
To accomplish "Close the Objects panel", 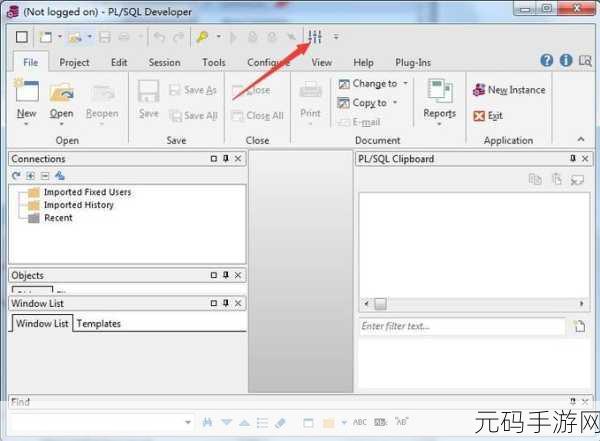I will [238, 275].
